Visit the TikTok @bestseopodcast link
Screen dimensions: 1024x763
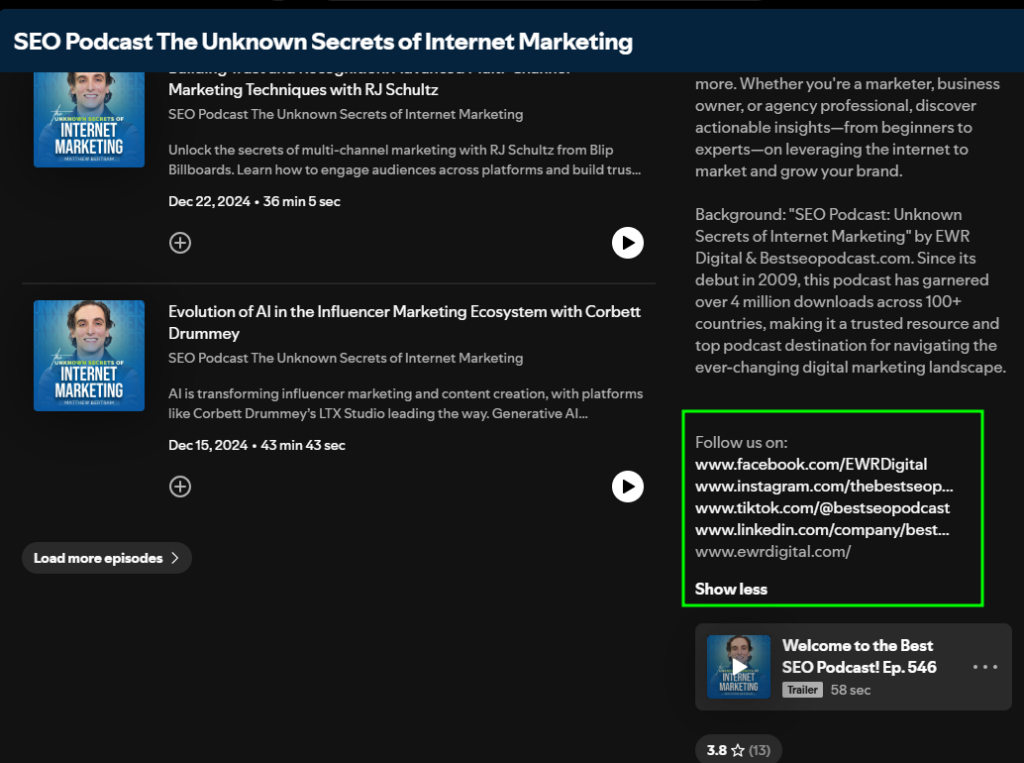pyautogui.click(x=822, y=508)
